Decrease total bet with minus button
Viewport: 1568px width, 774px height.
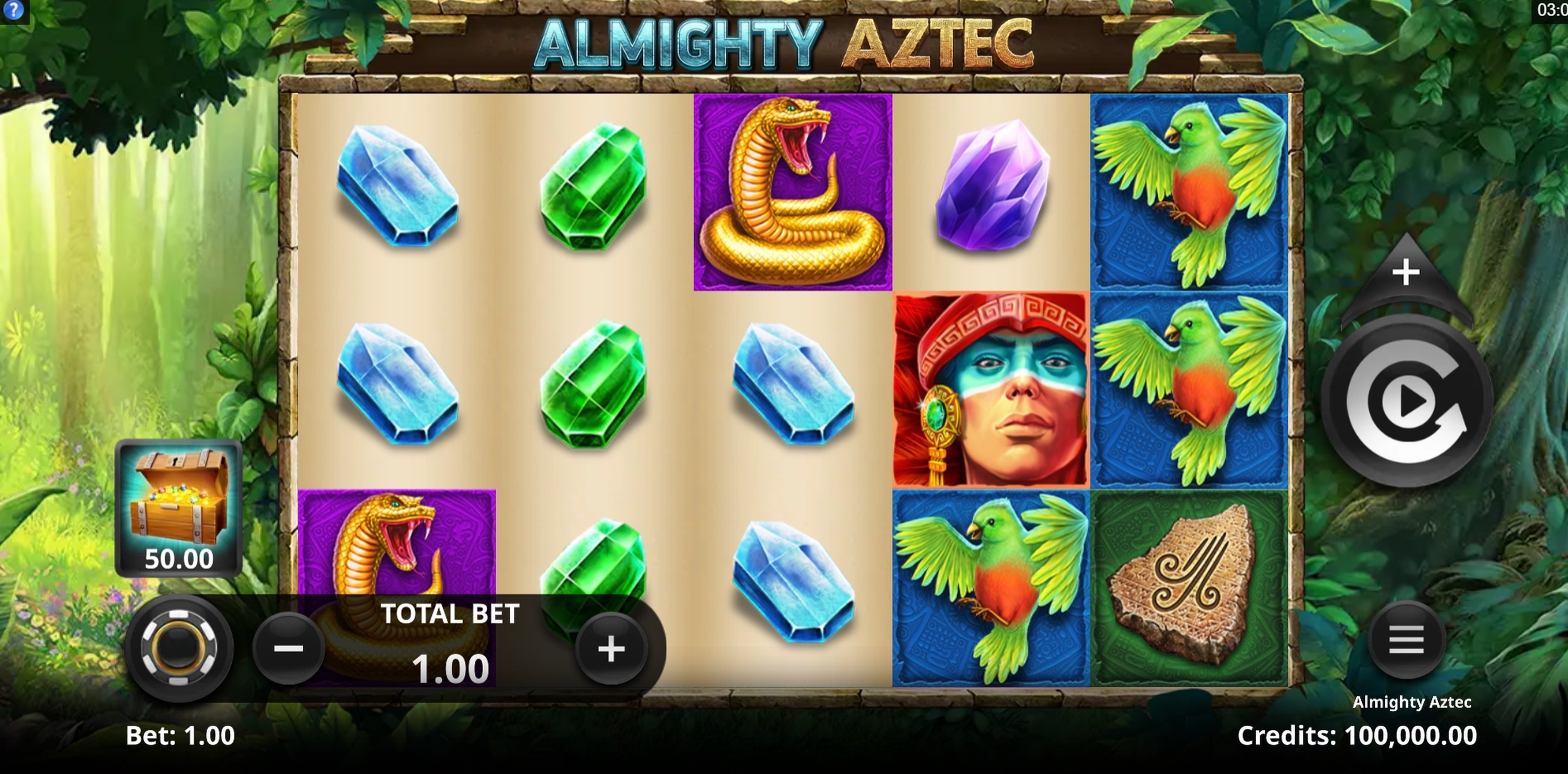coord(289,649)
